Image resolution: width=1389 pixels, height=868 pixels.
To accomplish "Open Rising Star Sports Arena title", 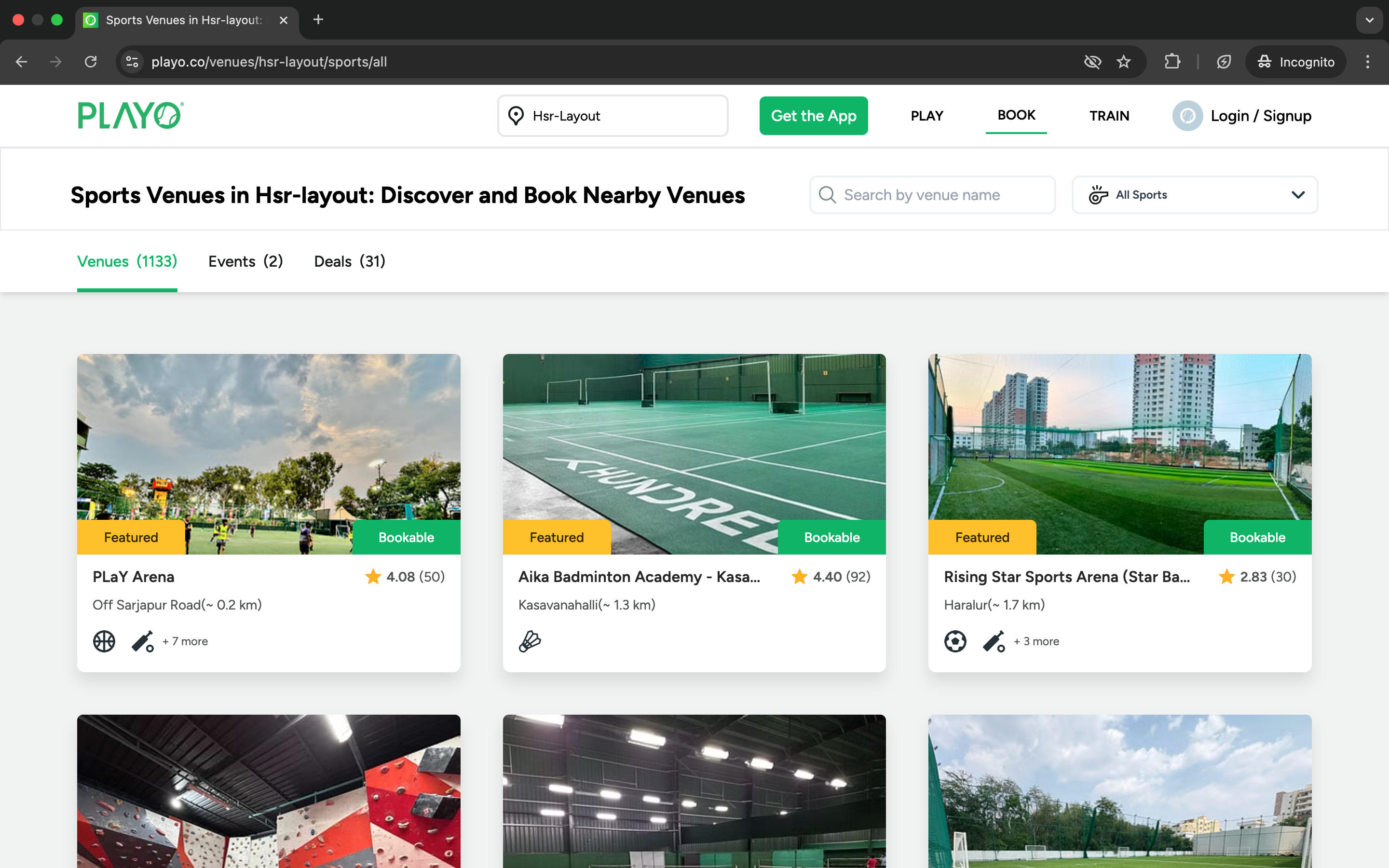I will 1066,576.
